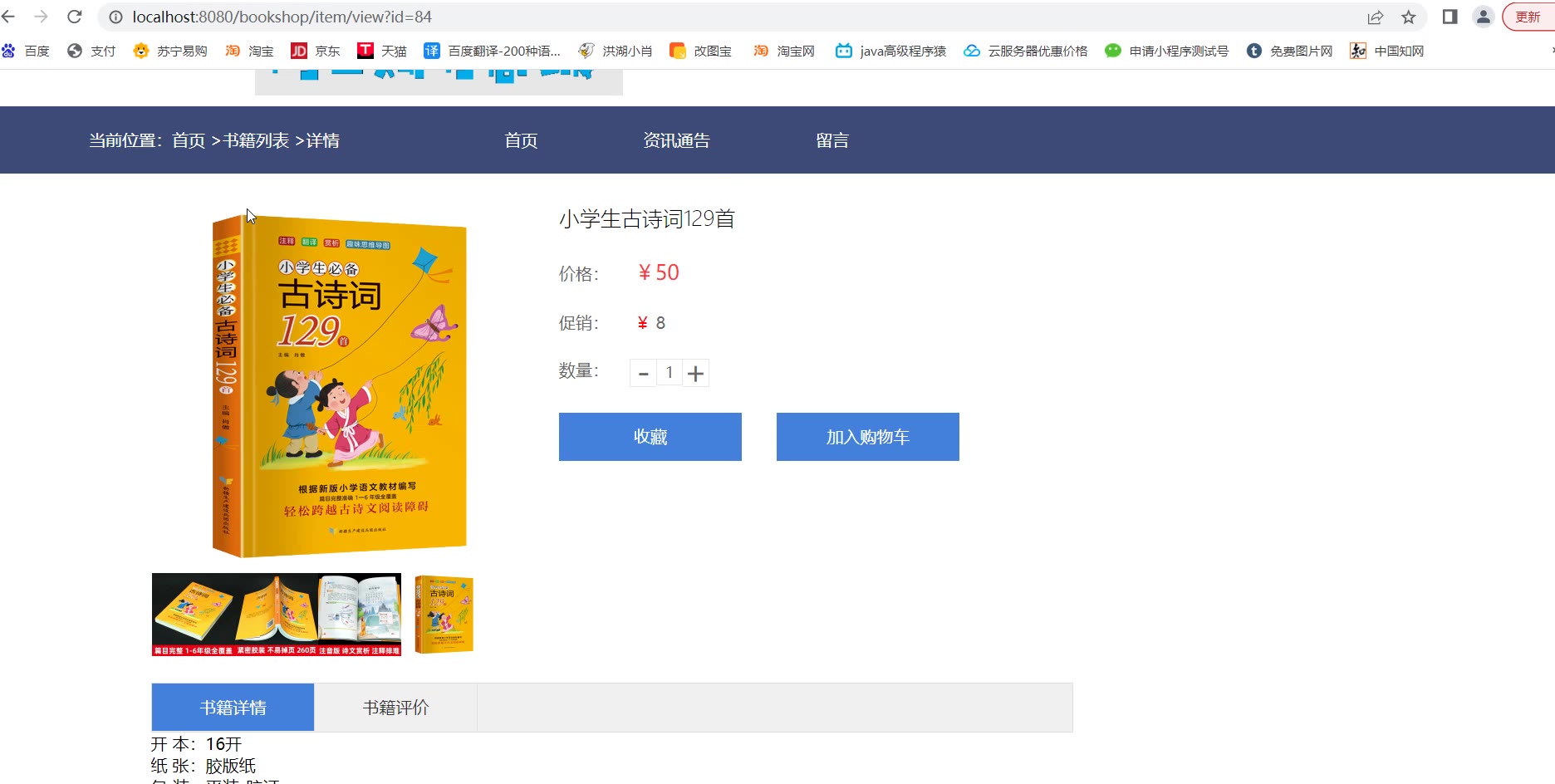
Task: Click the 书籍列表 breadcrumb link
Action: (256, 140)
